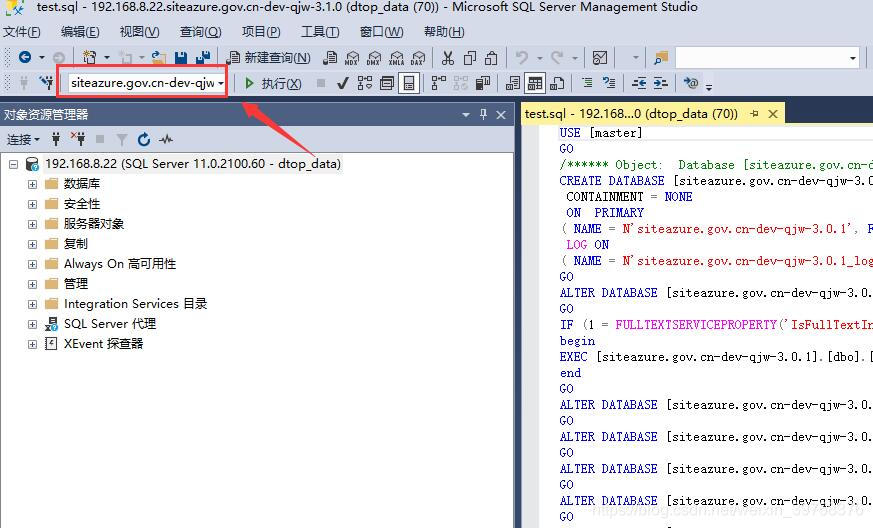Parse the query with checkmark icon
Viewport: 873px width, 528px height.
(x=342, y=84)
